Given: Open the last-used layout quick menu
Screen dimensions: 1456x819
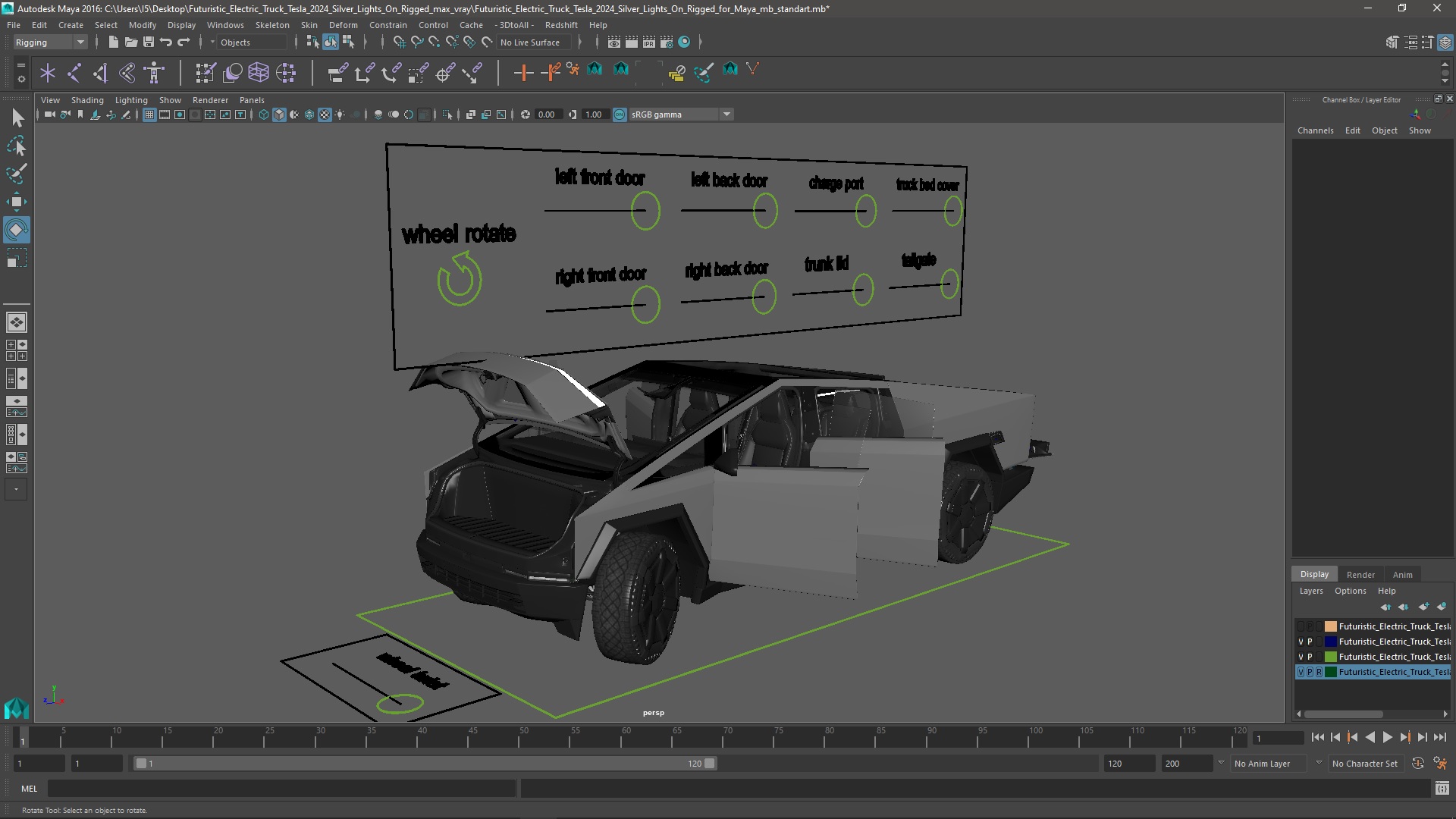Looking at the screenshot, I should click(x=17, y=490).
